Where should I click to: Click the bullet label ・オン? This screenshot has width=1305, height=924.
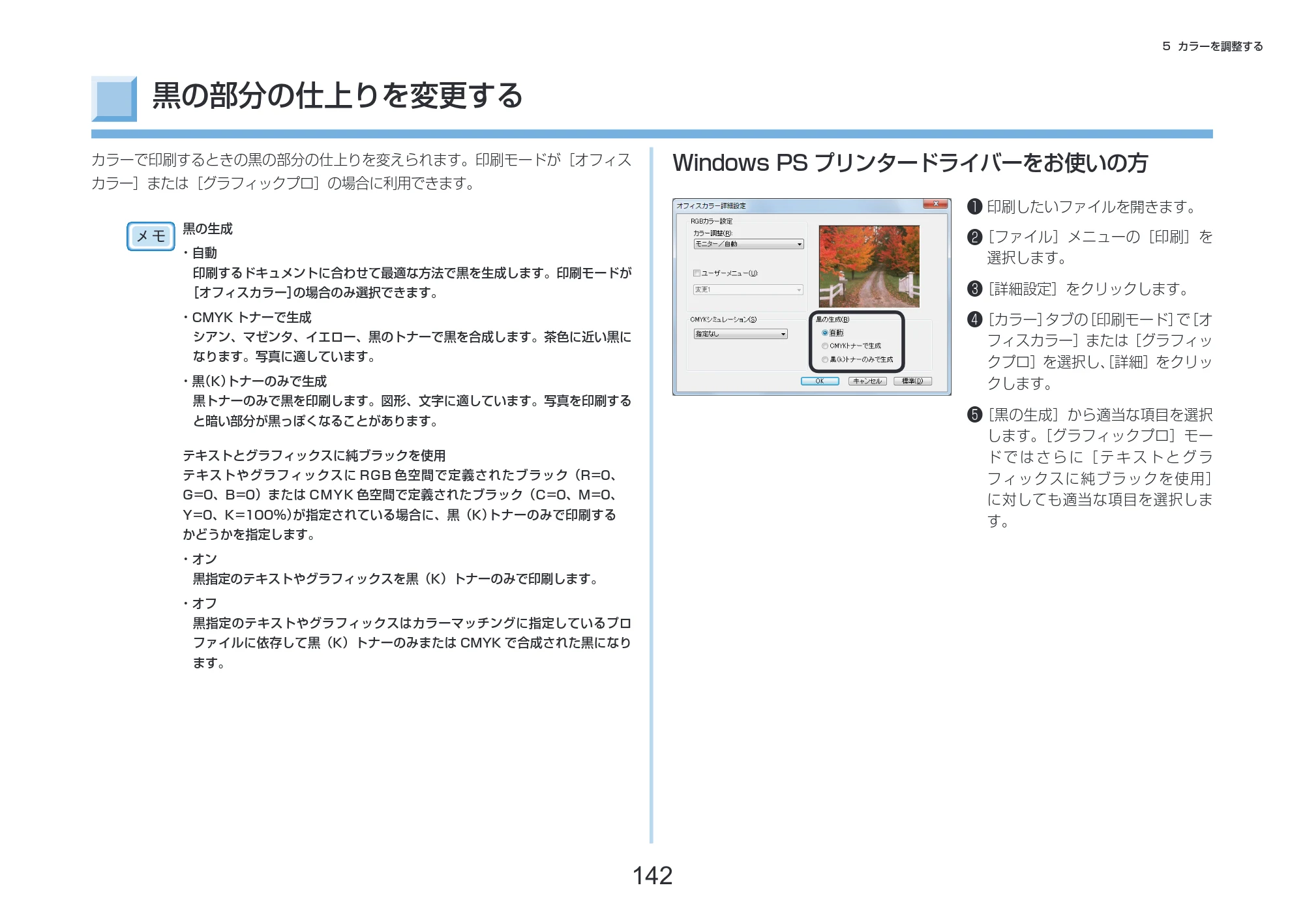[x=200, y=559]
